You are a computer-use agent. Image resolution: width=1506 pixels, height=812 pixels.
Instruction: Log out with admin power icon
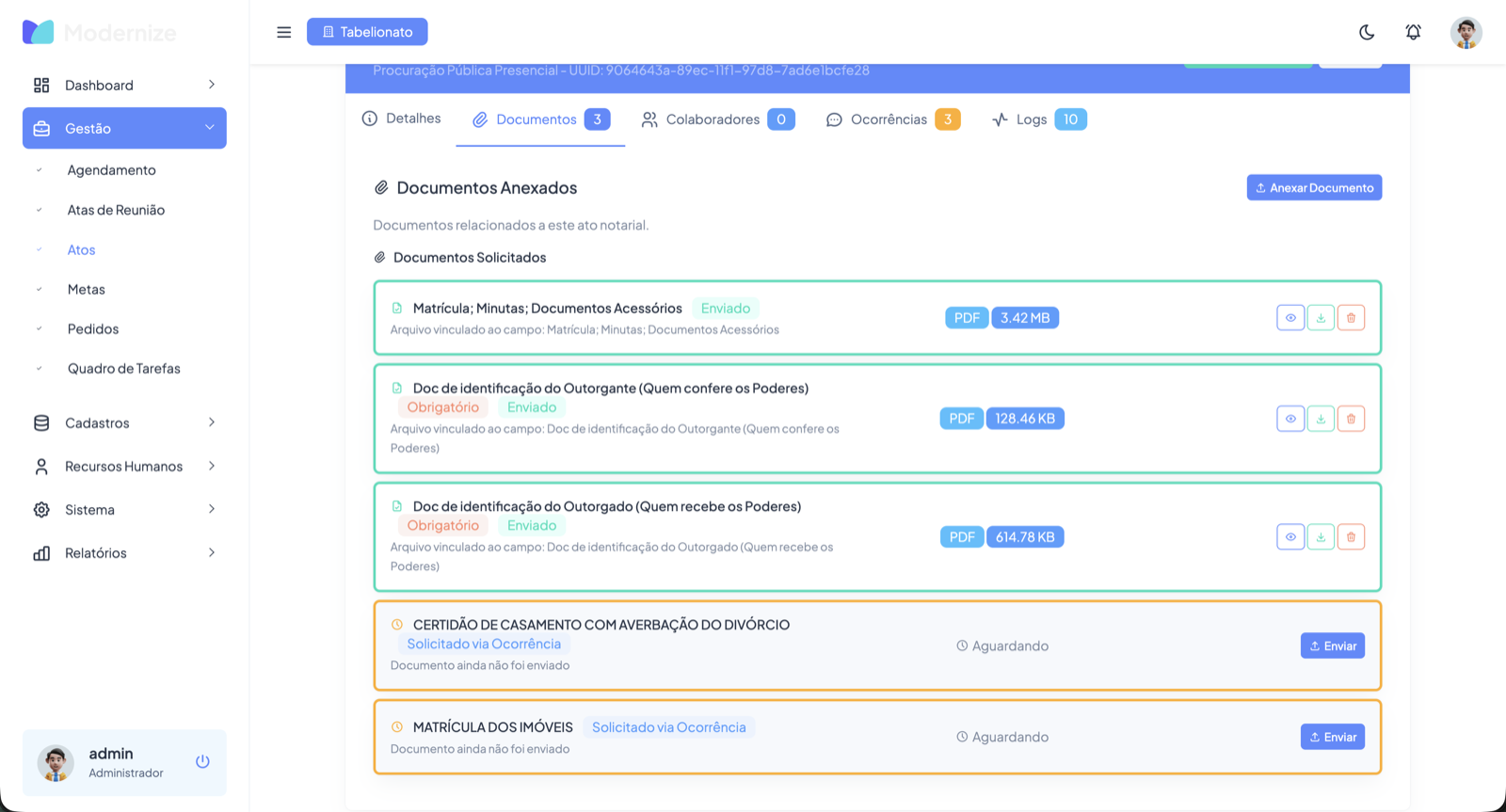[202, 761]
